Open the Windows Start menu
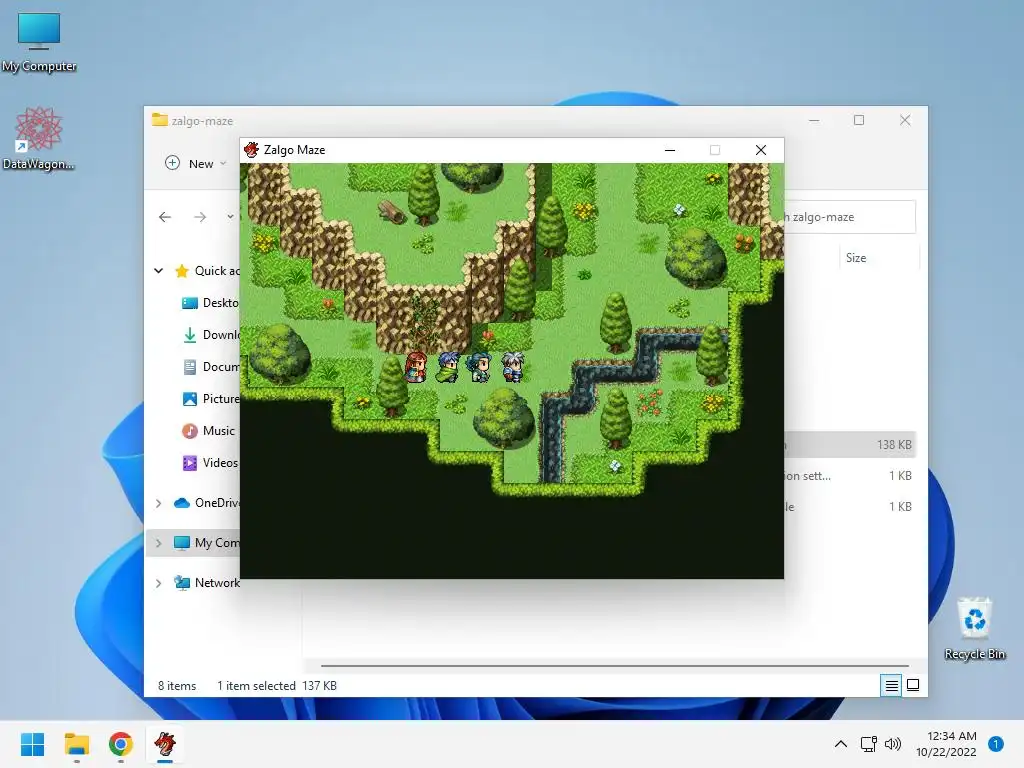Image resolution: width=1024 pixels, height=768 pixels. point(33,744)
